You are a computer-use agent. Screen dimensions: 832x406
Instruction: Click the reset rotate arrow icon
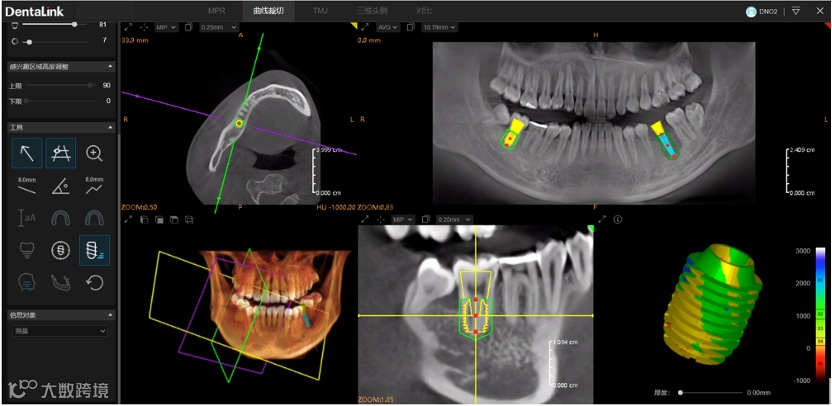point(94,282)
